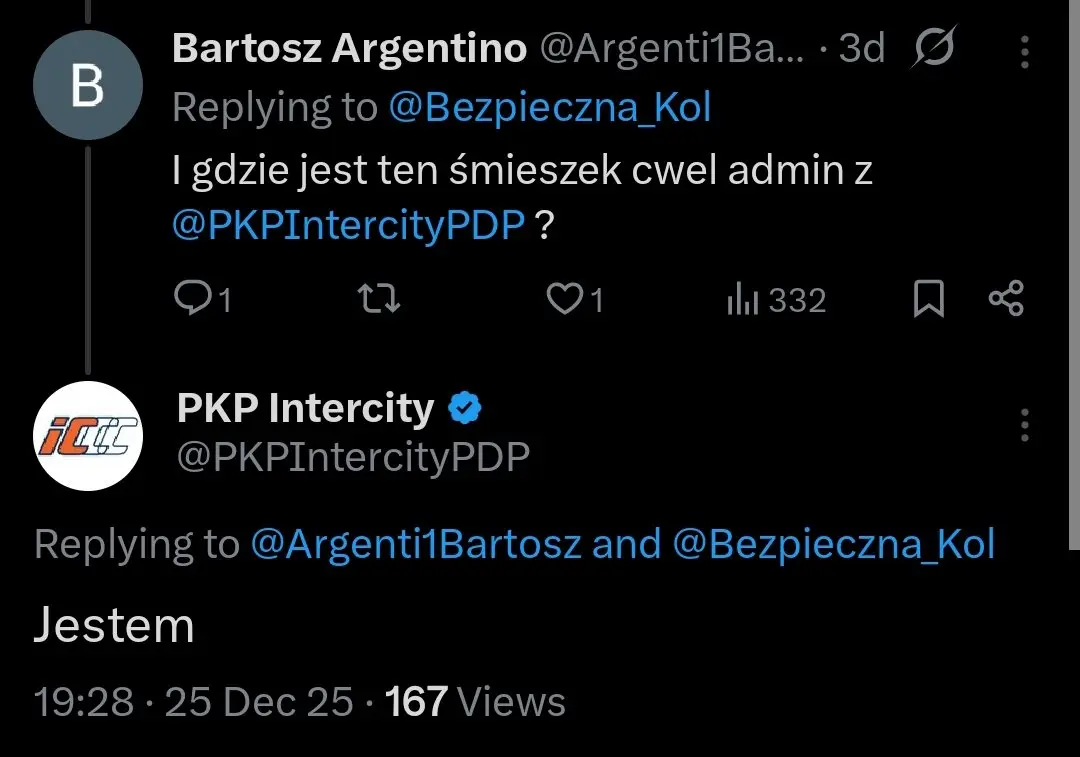Click the Bartosz Argentino display name
Screen dimensions: 1080x757
349,48
